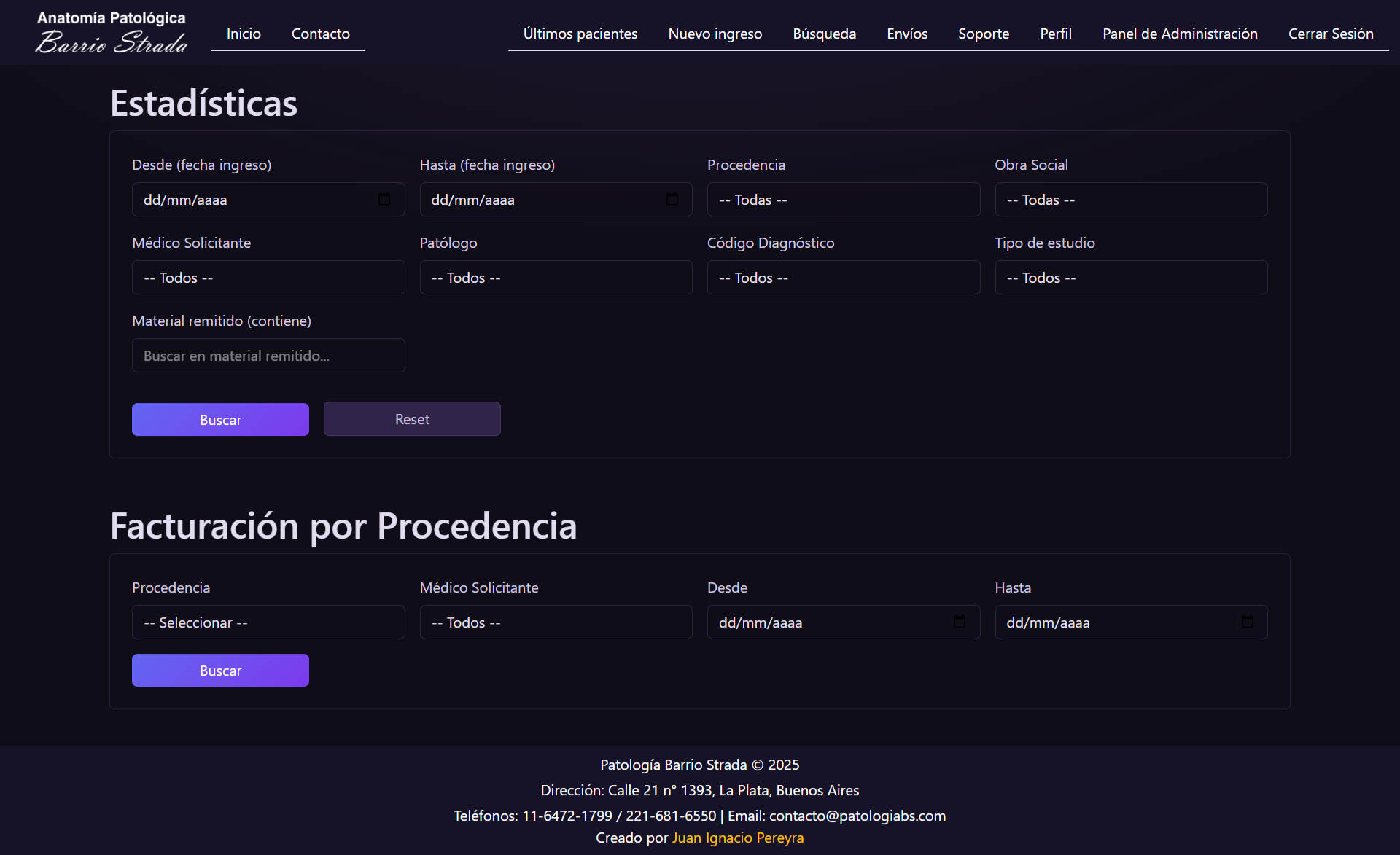Expand the Procedencia dropdown in Estadísticas

tap(843, 200)
